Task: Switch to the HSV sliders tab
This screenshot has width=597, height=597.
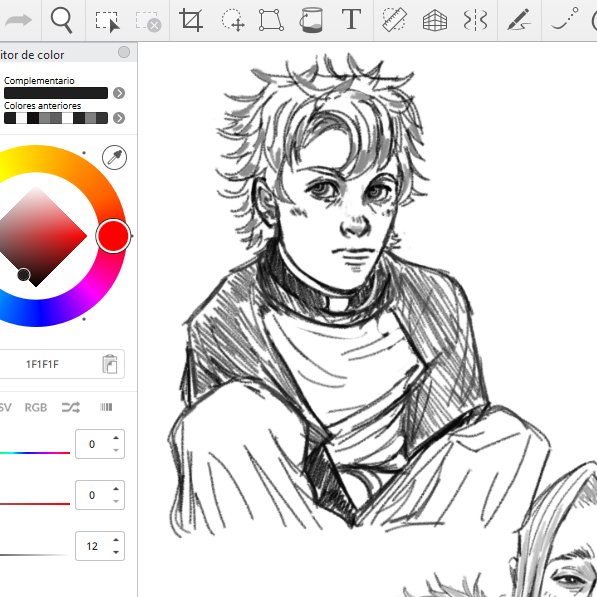Action: (5, 408)
